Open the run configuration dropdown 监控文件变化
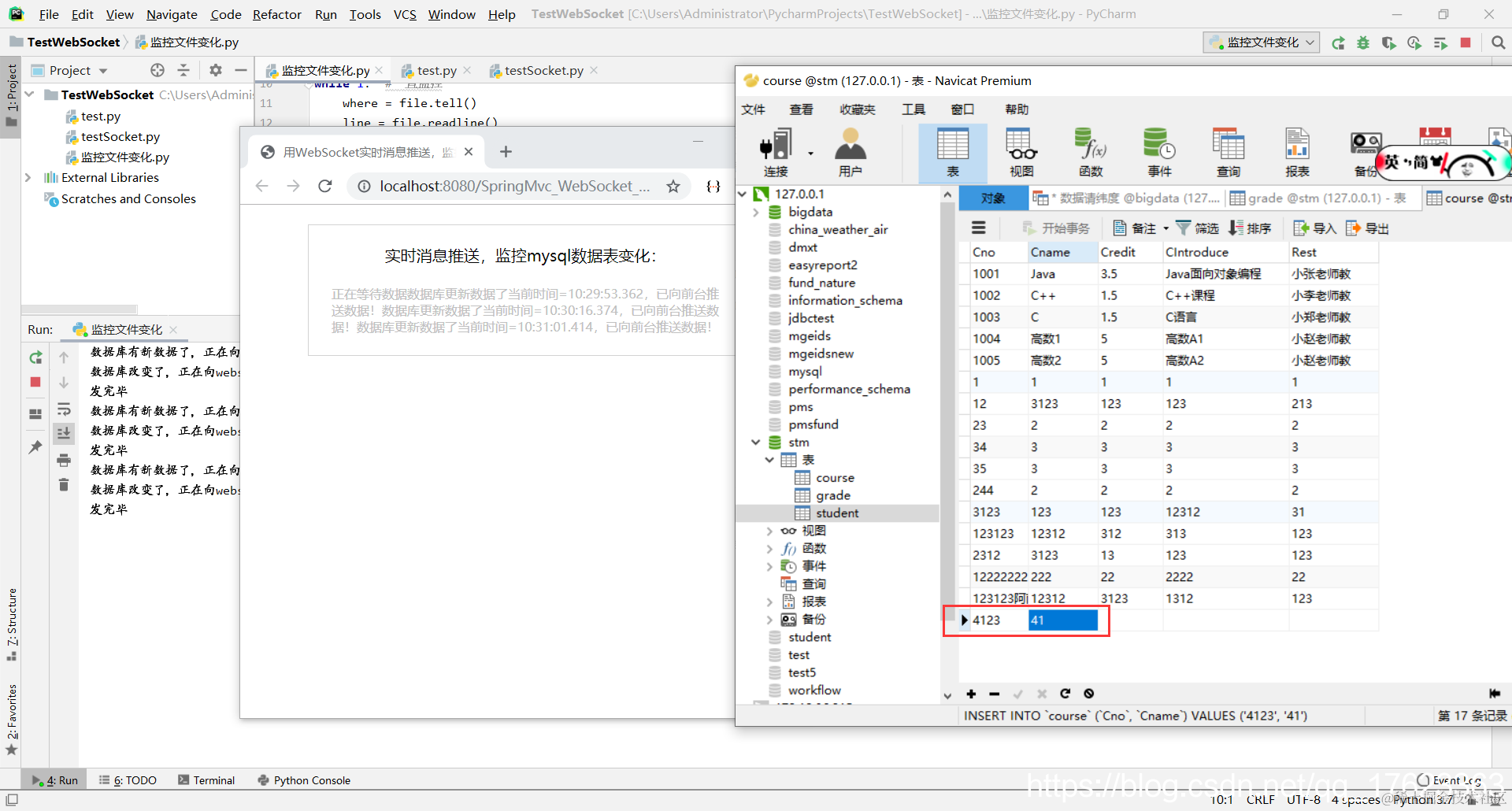This screenshot has width=1512, height=811. [x=1262, y=43]
